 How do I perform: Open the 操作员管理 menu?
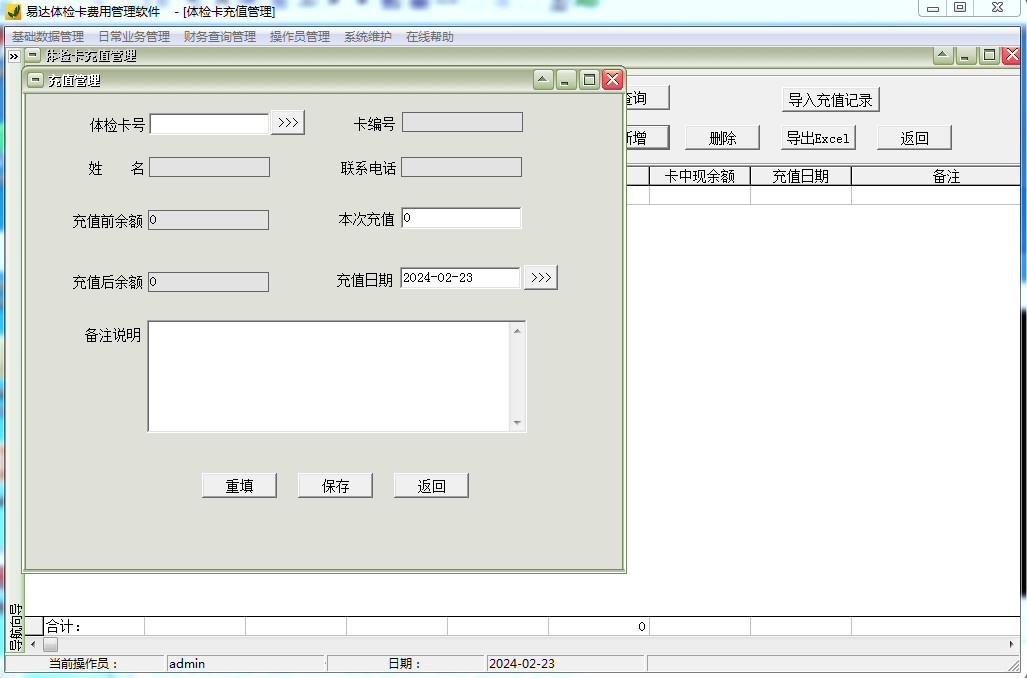click(x=299, y=37)
